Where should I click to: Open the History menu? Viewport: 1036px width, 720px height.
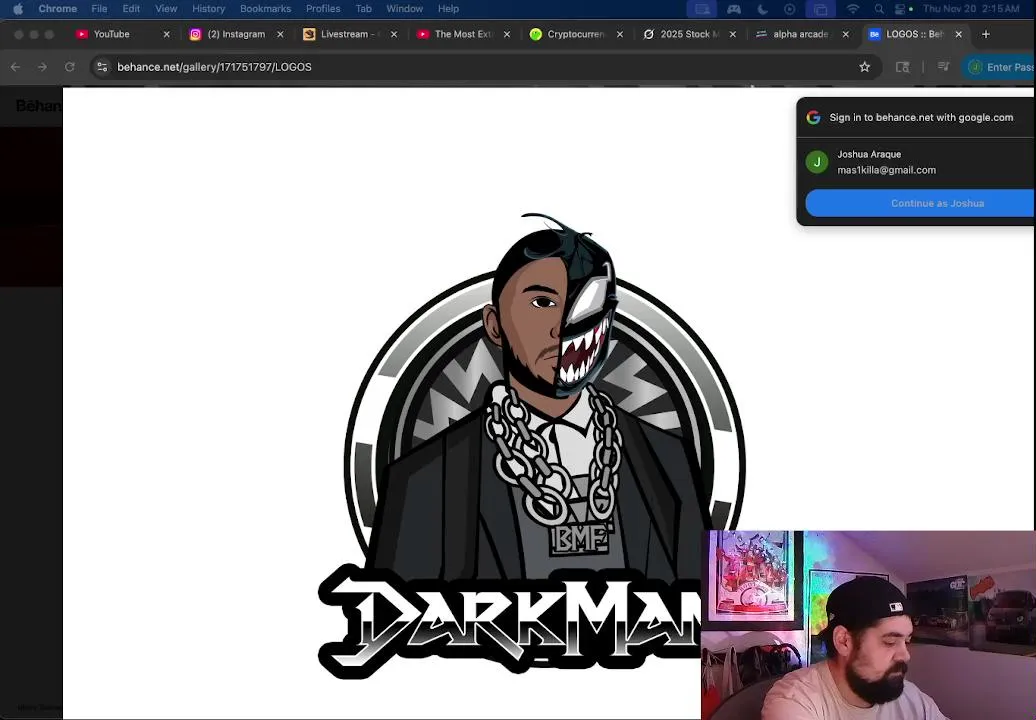[x=208, y=9]
